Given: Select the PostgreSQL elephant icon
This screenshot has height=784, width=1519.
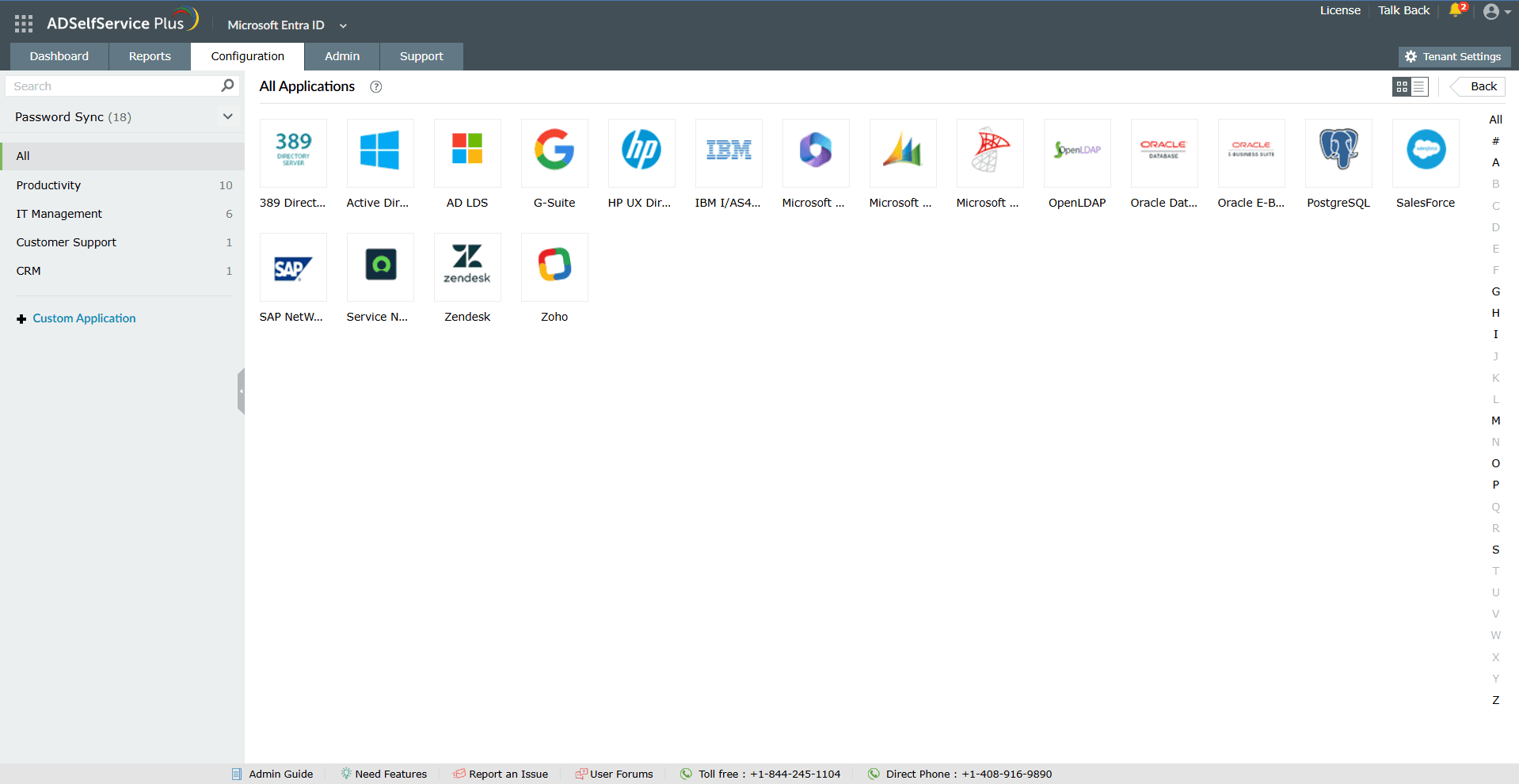Looking at the screenshot, I should click(1338, 152).
